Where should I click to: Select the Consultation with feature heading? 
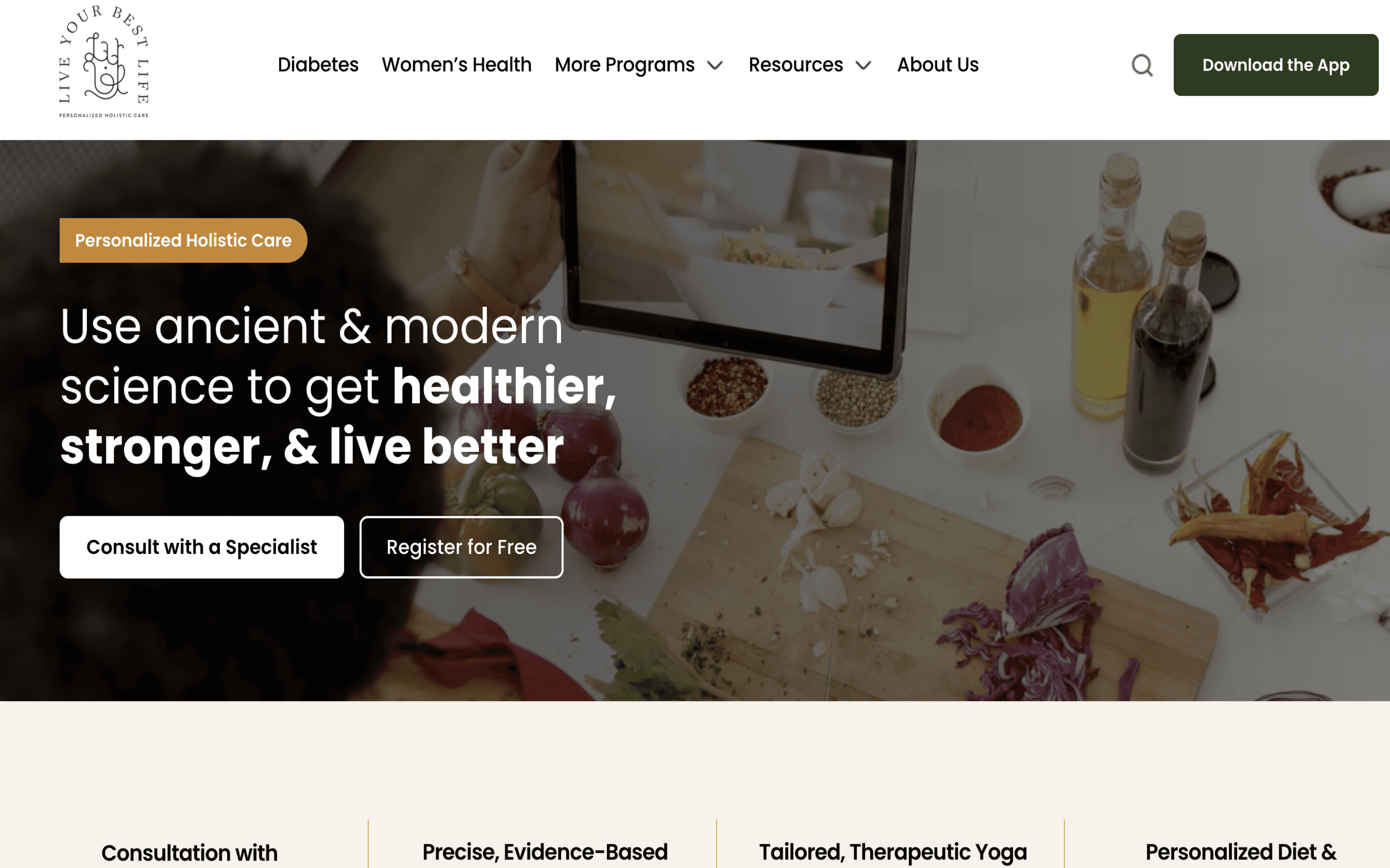(189, 853)
